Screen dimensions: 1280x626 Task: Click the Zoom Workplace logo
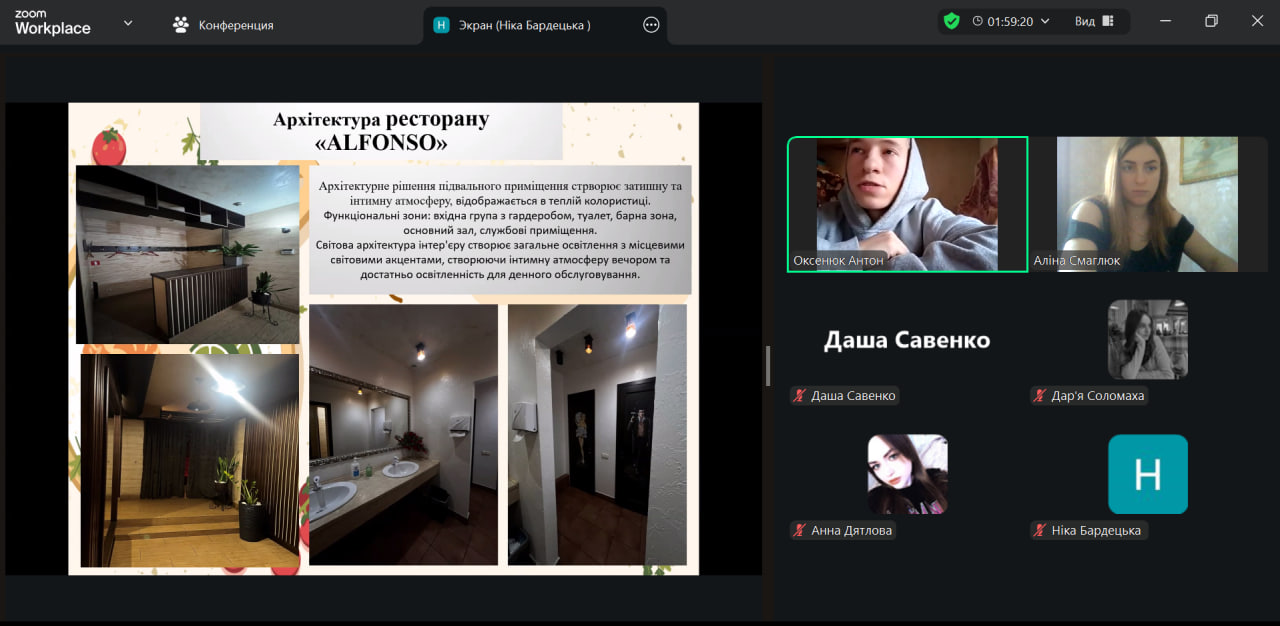52,23
